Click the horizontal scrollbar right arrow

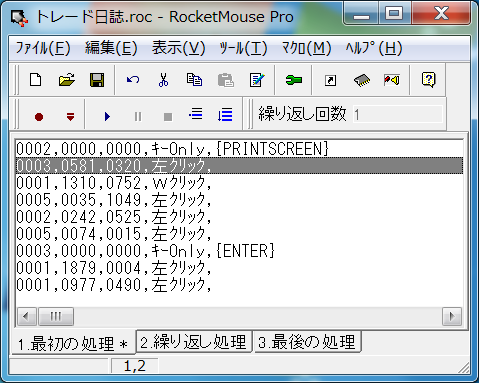coord(452,316)
